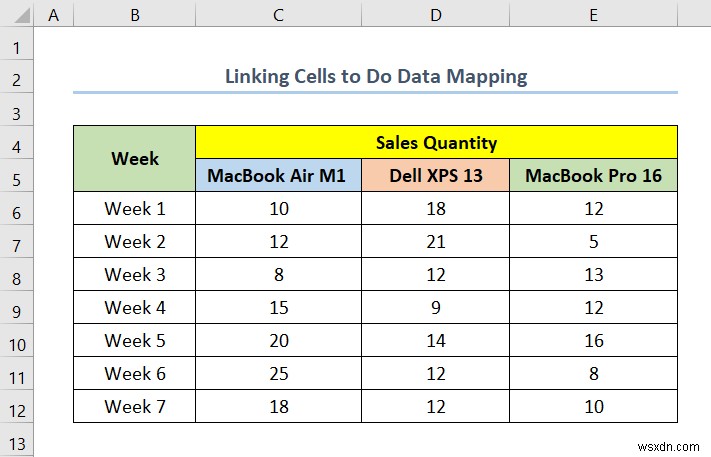Select the 'MacBook Pro 16' header cell
The image size is (711, 457).
coord(594,175)
